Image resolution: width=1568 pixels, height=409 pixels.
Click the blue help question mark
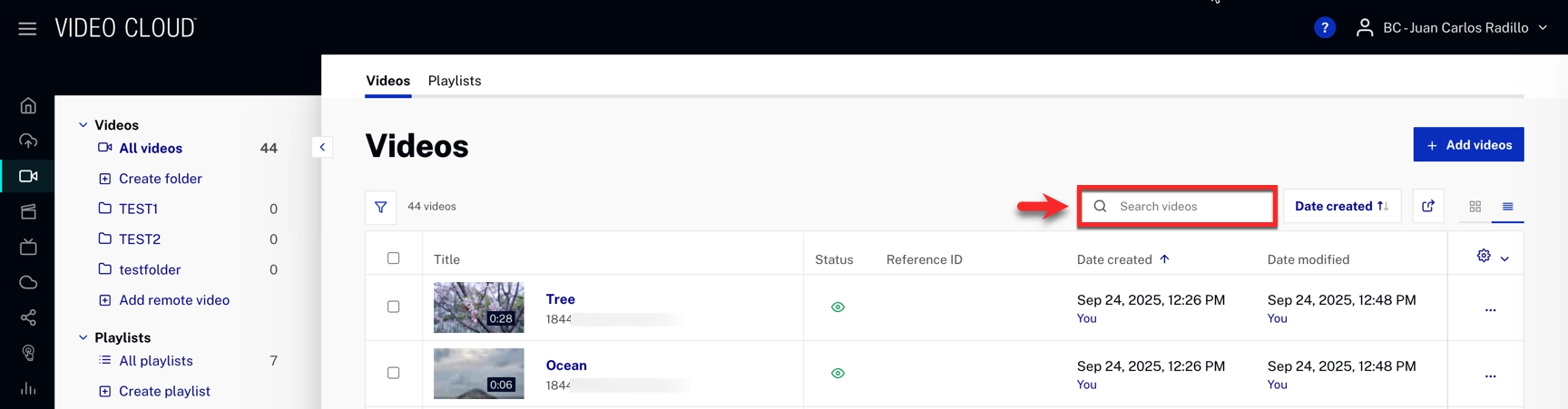tap(1324, 28)
